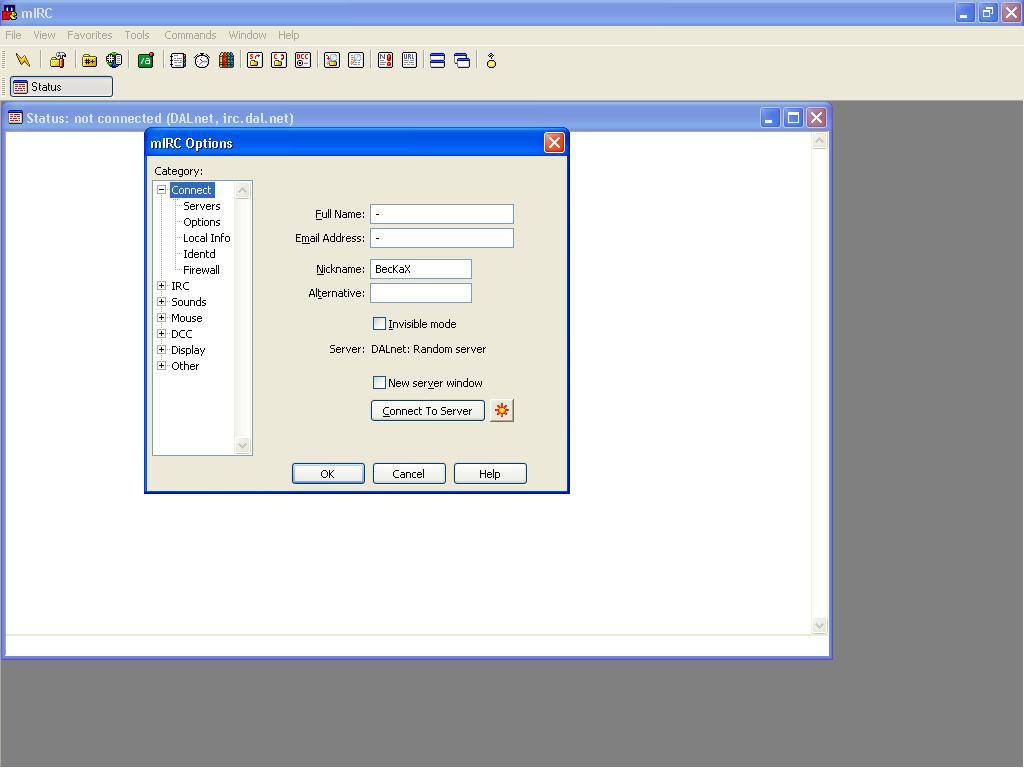Viewport: 1024px width, 768px height.
Task: Click the Email Address input field
Action: [x=442, y=238]
